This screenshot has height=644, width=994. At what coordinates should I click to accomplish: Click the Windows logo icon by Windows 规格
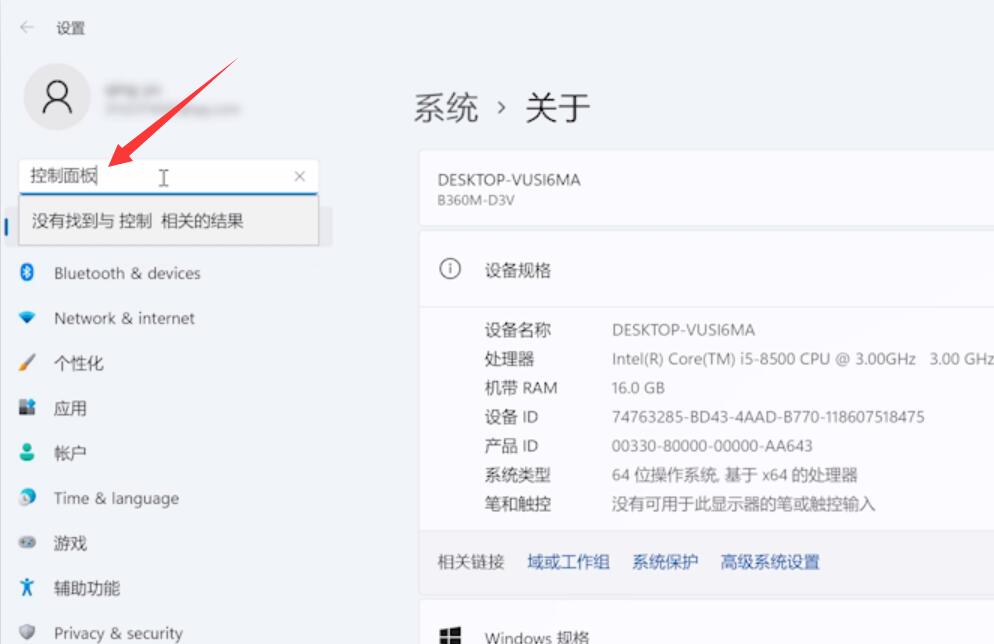click(x=450, y=636)
